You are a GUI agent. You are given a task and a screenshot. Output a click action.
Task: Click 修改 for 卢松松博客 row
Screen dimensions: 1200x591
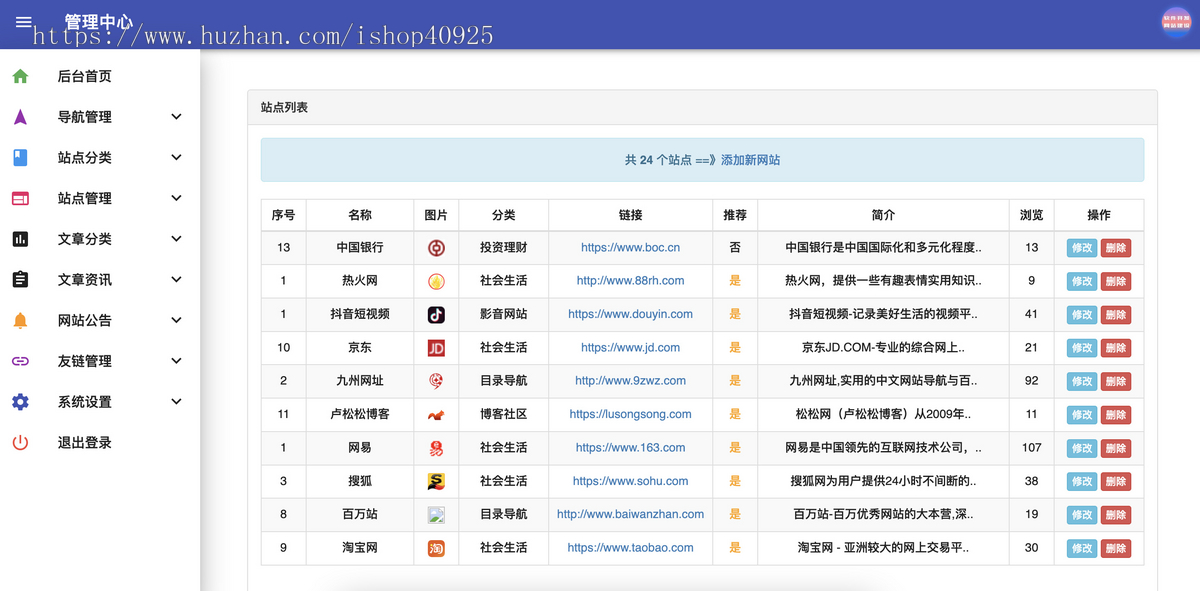tap(1082, 415)
